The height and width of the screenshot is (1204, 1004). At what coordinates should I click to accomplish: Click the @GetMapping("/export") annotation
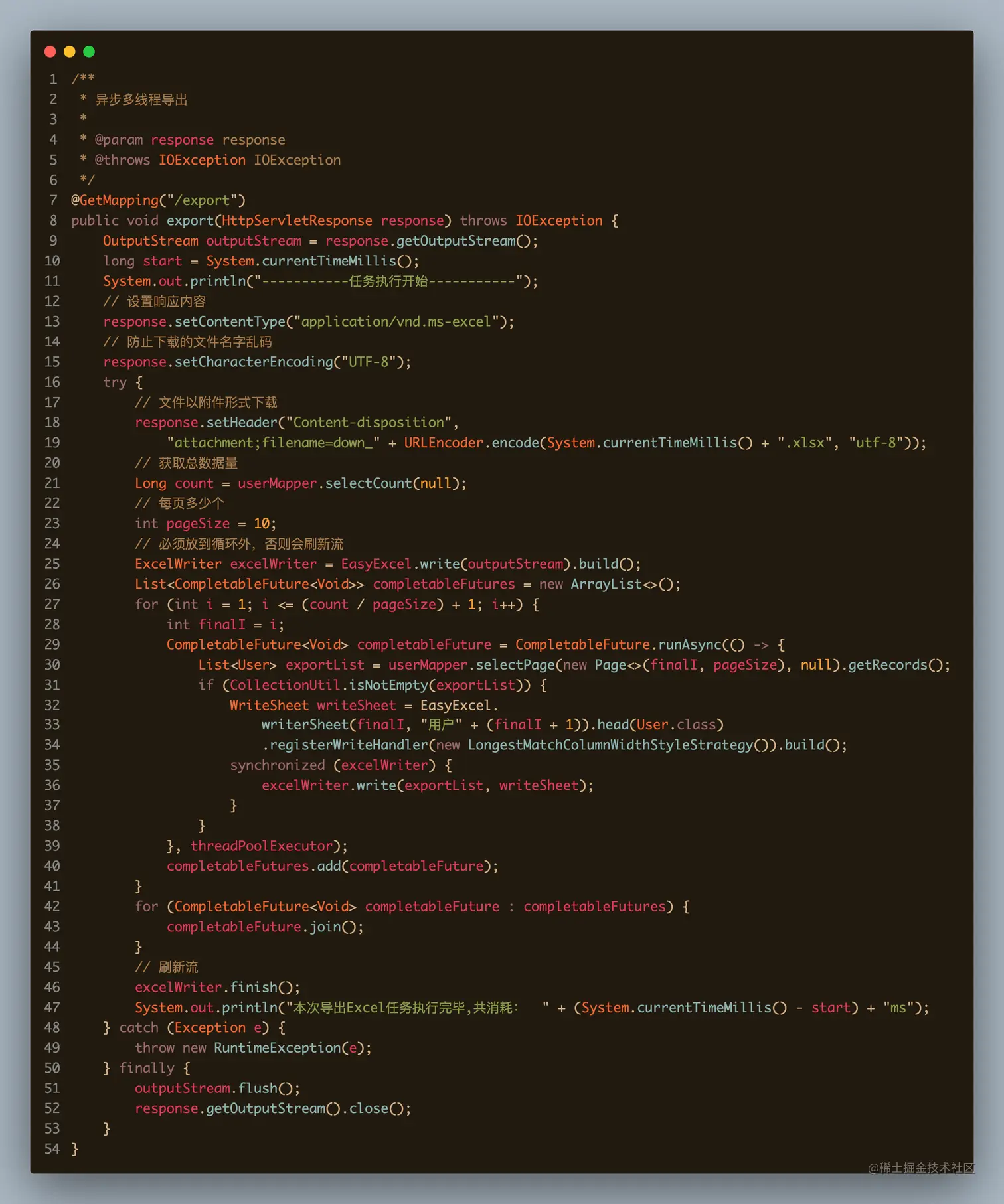pyautogui.click(x=159, y=200)
